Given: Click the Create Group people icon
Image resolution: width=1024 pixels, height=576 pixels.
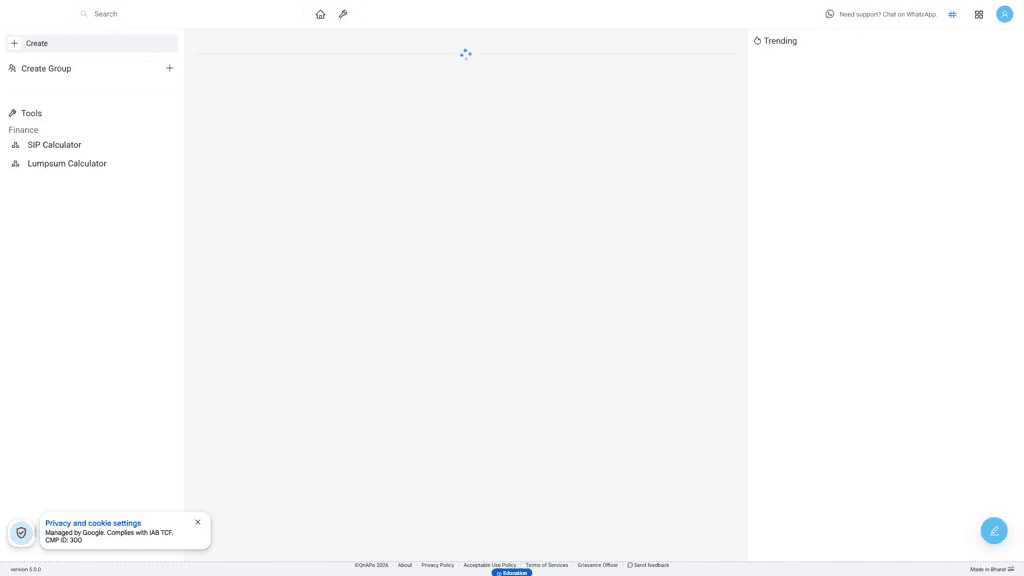Looking at the screenshot, I should click(12, 68).
